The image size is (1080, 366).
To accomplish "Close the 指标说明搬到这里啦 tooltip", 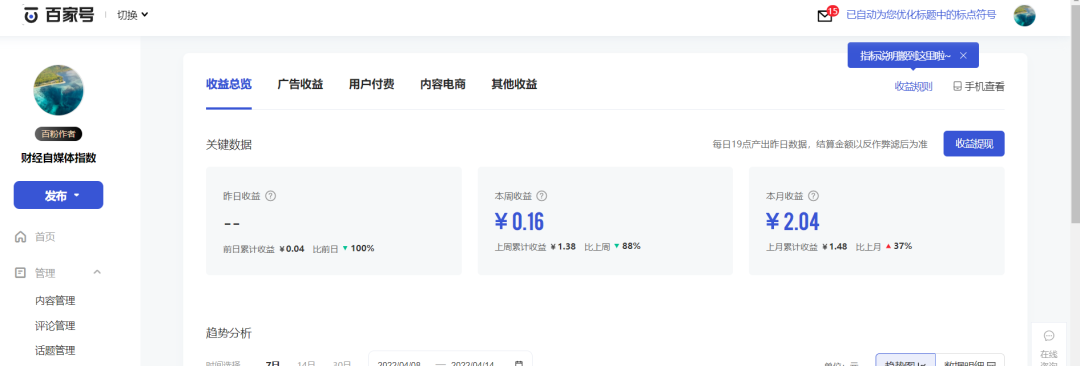I will [964, 55].
